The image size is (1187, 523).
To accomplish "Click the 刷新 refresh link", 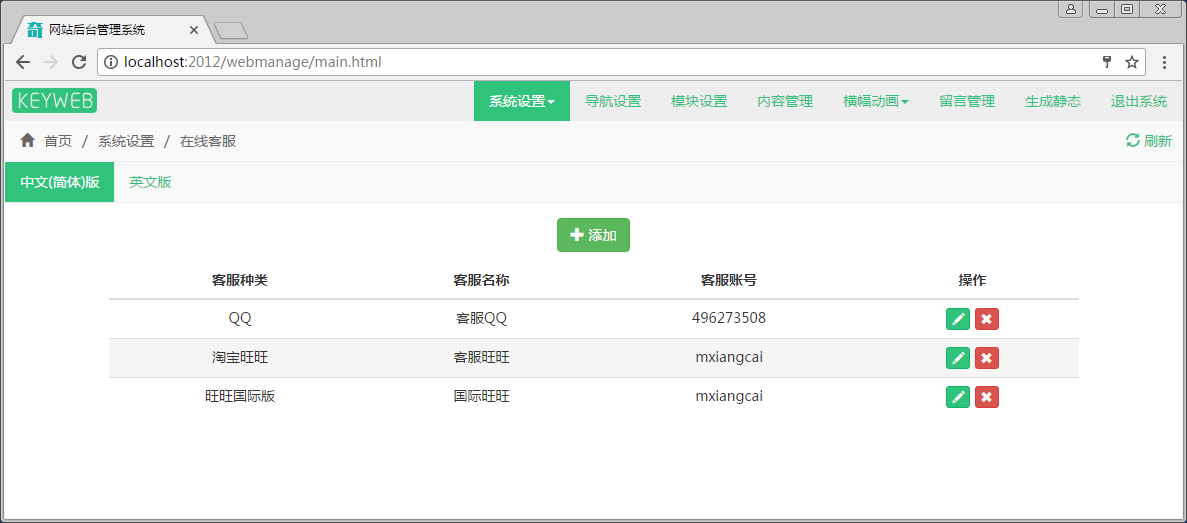I will tap(1149, 141).
